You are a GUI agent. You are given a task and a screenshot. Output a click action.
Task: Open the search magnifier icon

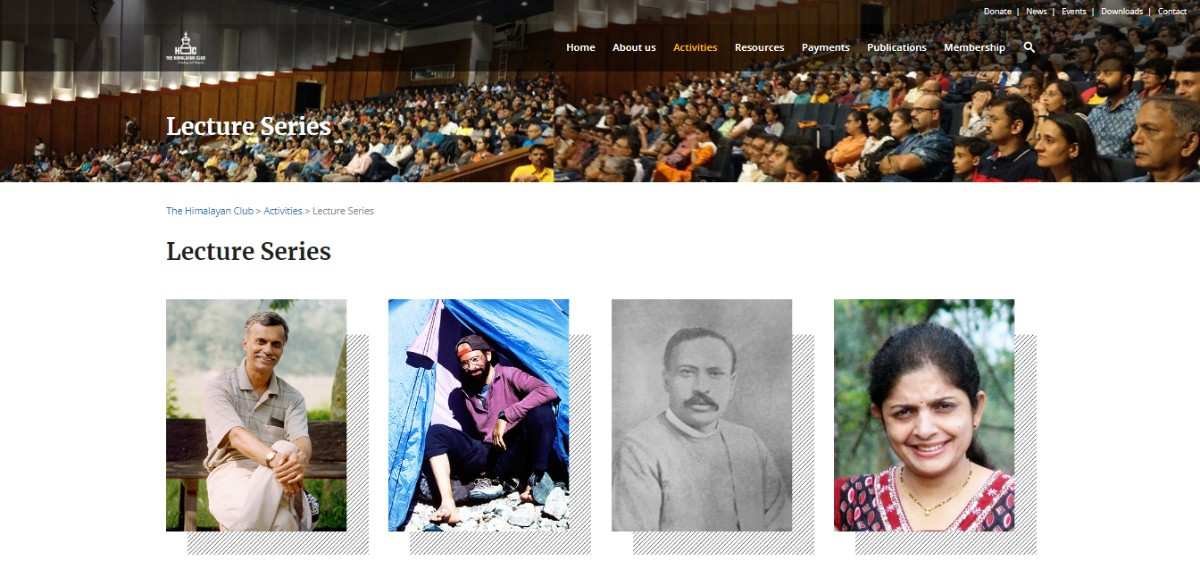(1029, 47)
